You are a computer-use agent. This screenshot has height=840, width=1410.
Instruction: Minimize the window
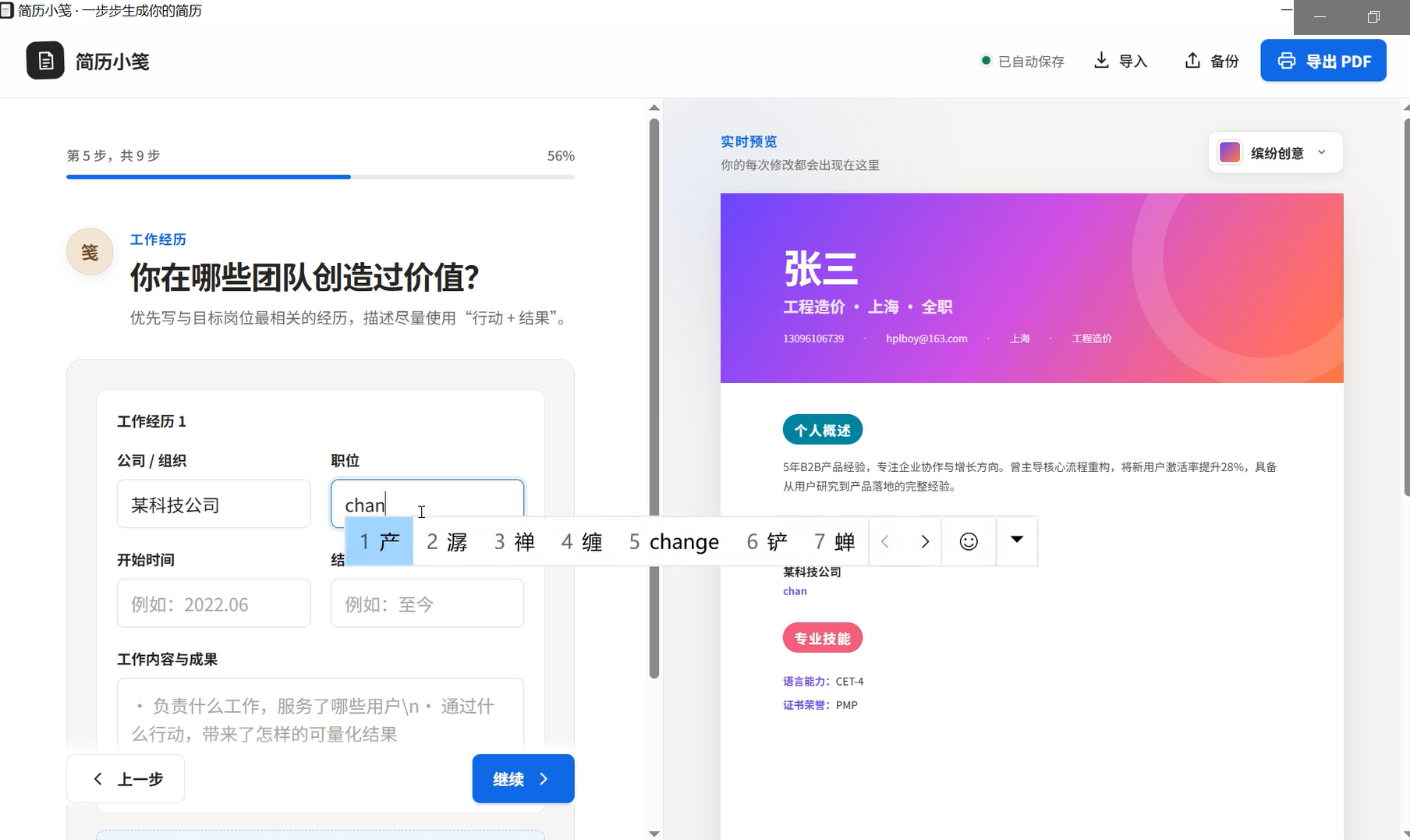pos(1320,16)
